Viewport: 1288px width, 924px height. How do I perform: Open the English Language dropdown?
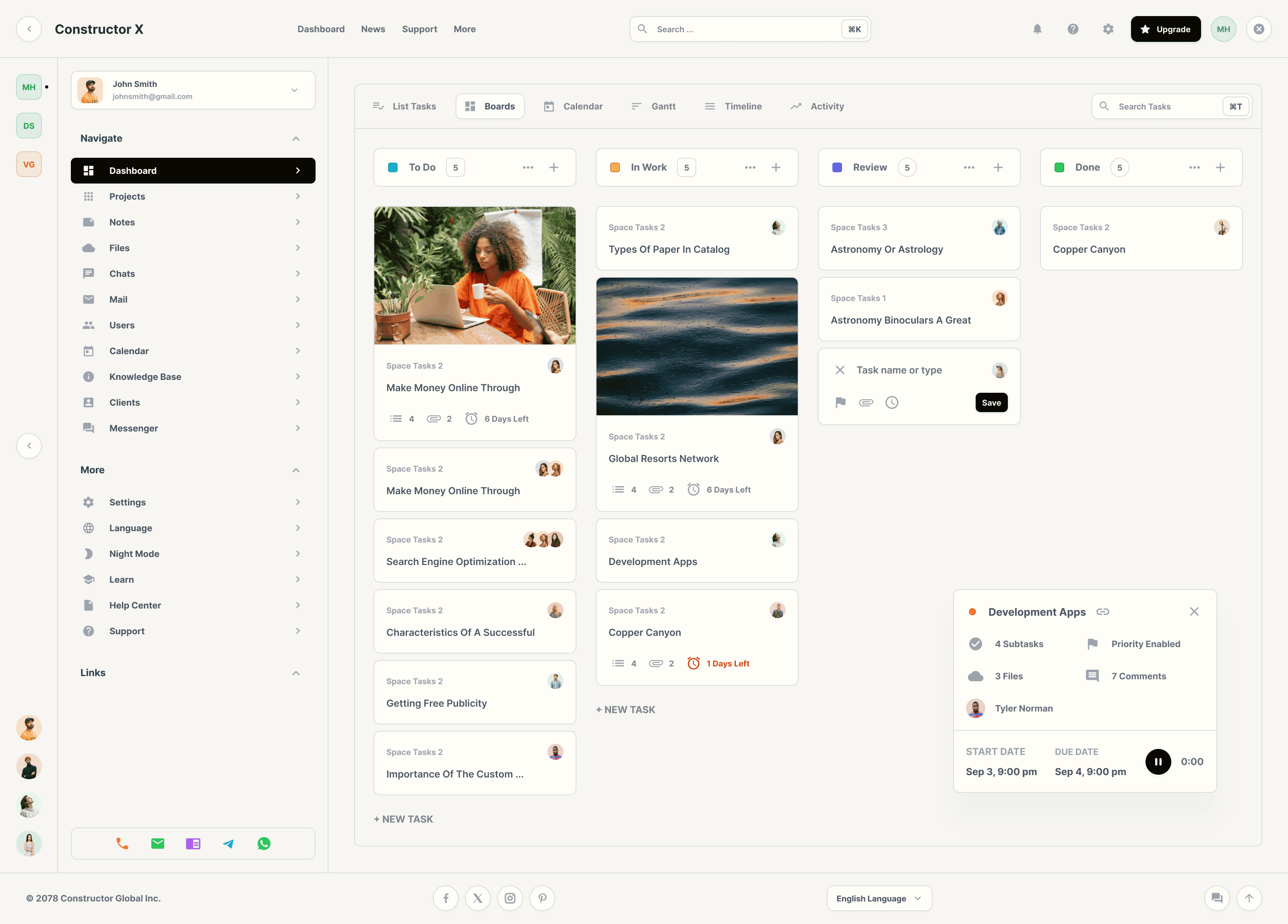879,898
